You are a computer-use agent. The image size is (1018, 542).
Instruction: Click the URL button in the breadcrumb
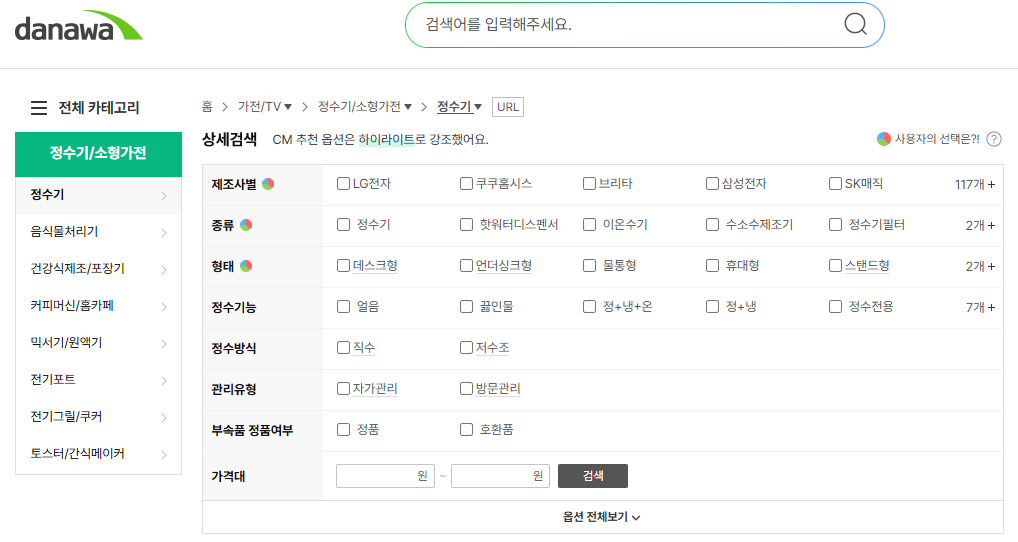(508, 107)
